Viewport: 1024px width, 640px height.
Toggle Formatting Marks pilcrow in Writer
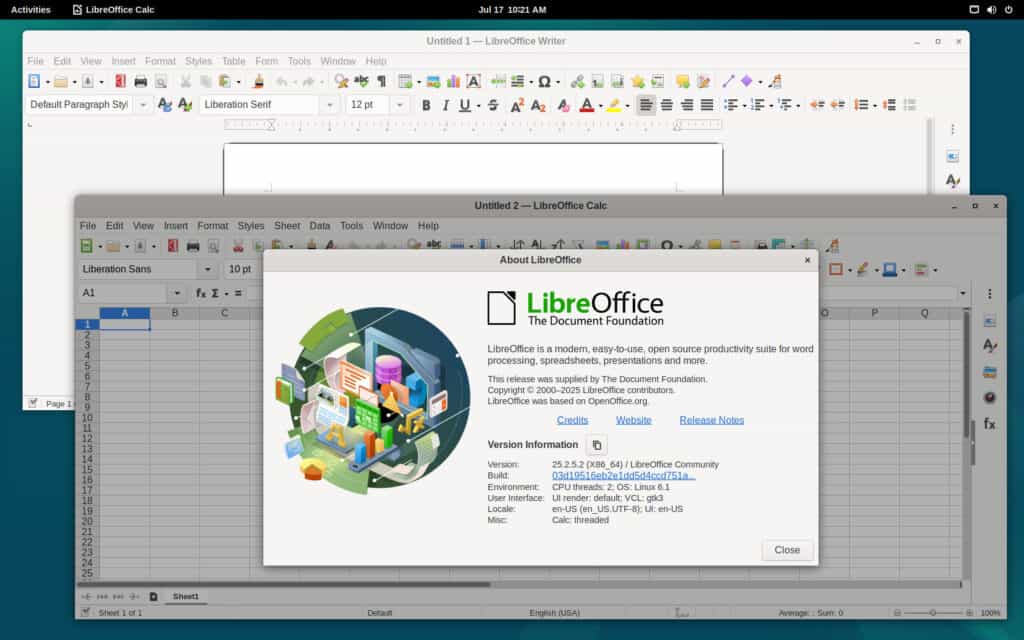(381, 81)
